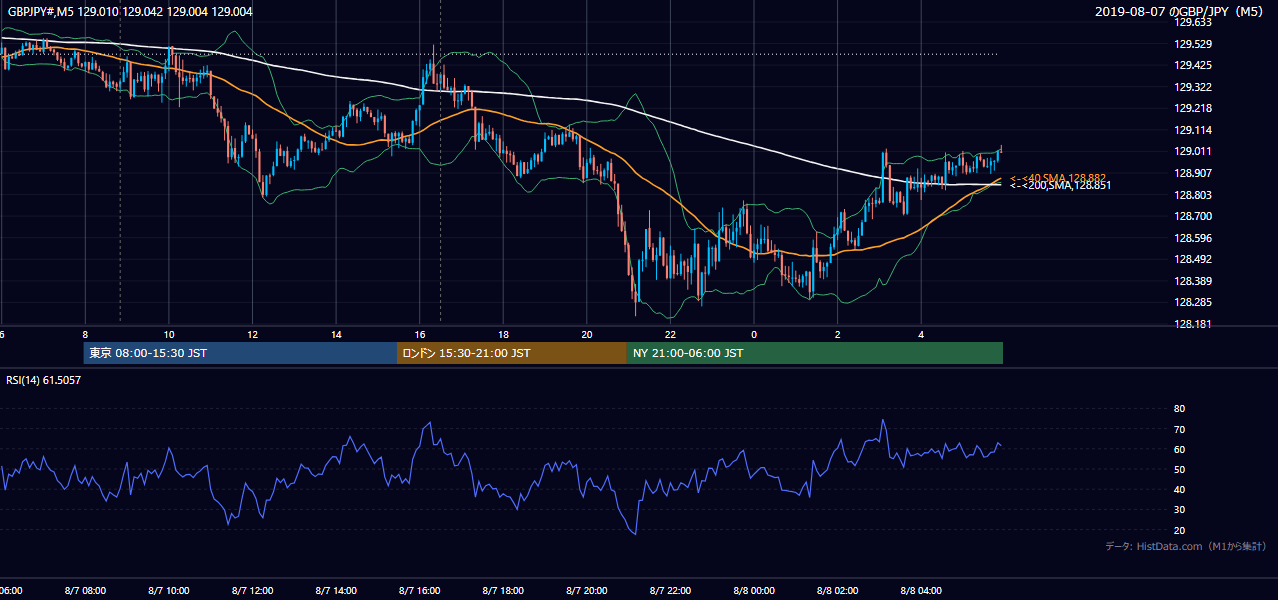Viewport: 1278px width, 600px height.
Task: Click price axis label 129.633
Action: [1193, 22]
